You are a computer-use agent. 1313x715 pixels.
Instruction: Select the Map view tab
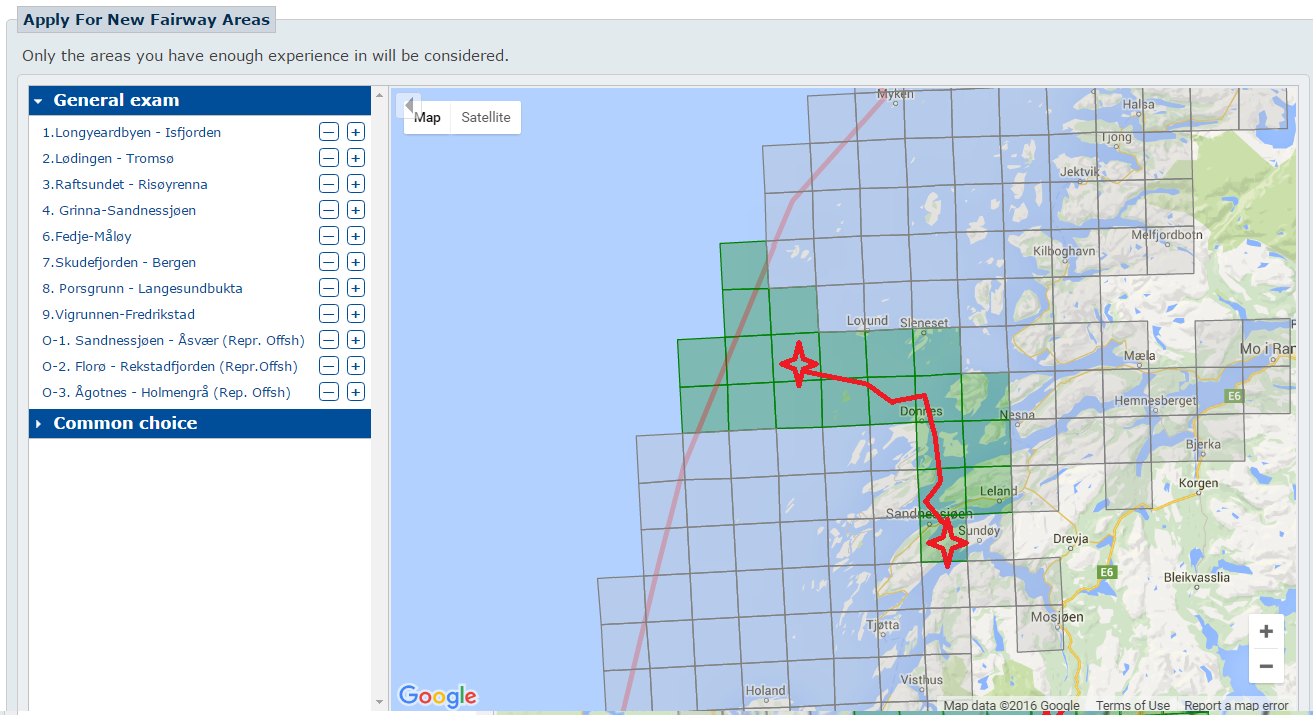tap(427, 117)
